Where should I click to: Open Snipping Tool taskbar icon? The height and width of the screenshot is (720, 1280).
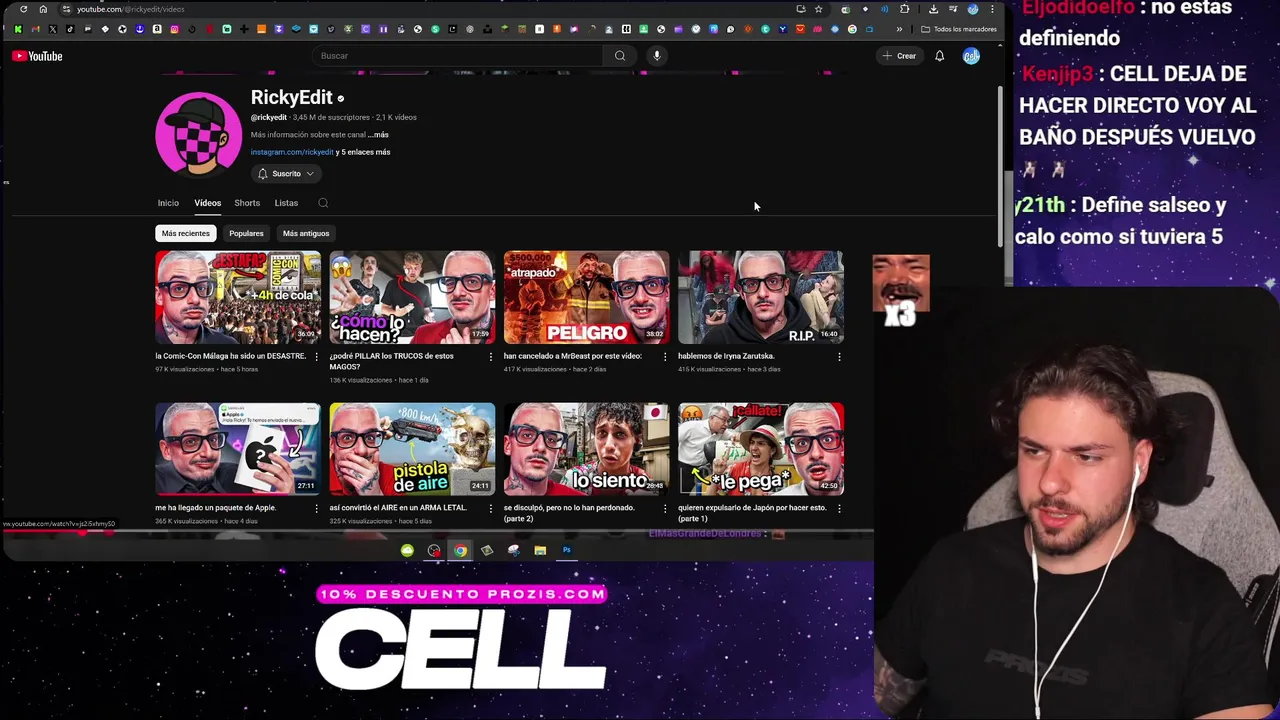[x=513, y=550]
